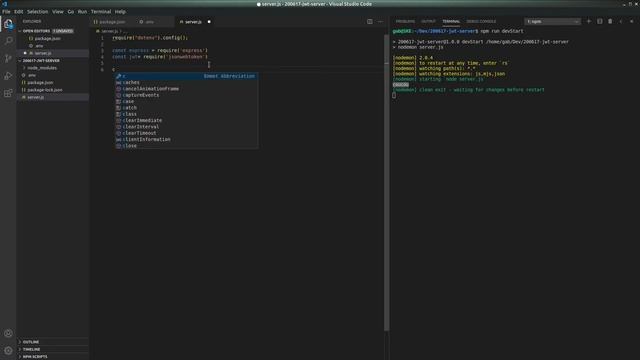Screen dimensions: 640x360
Task: Pick 'caches' from the suggestion list
Action: (x=186, y=82)
